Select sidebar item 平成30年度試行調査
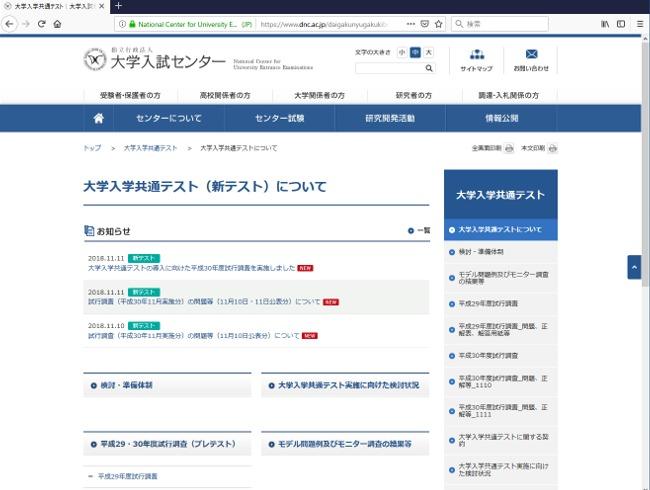Image resolution: width=650 pixels, height=490 pixels. 501,356
